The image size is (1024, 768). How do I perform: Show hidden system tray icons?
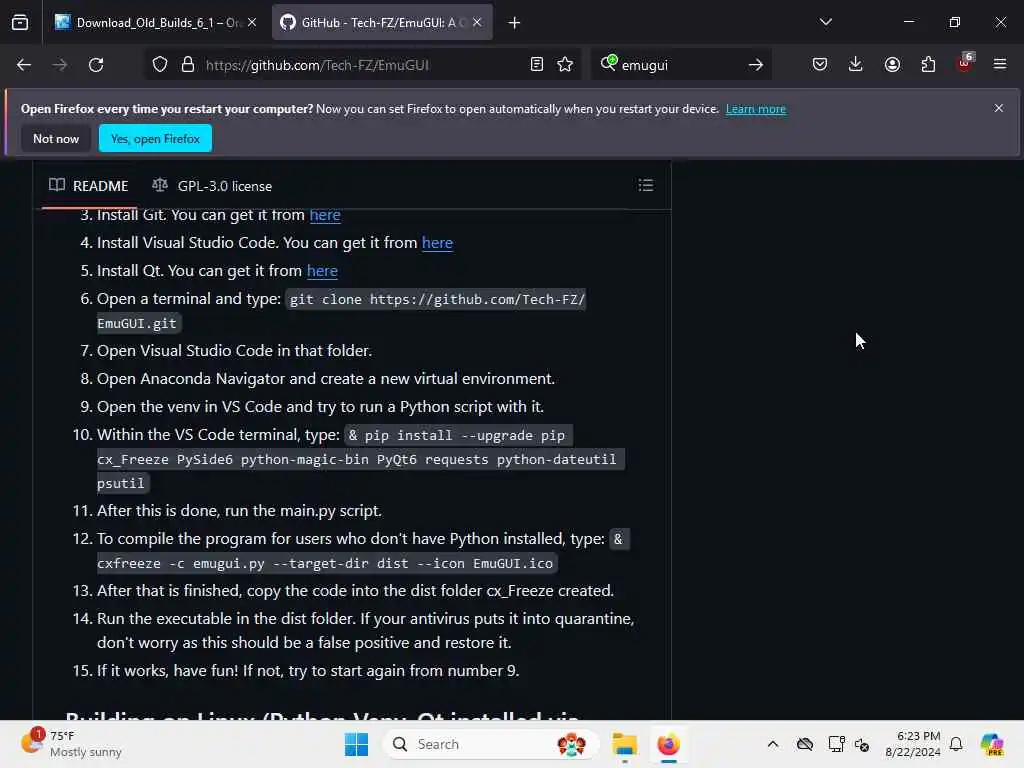[x=773, y=744]
